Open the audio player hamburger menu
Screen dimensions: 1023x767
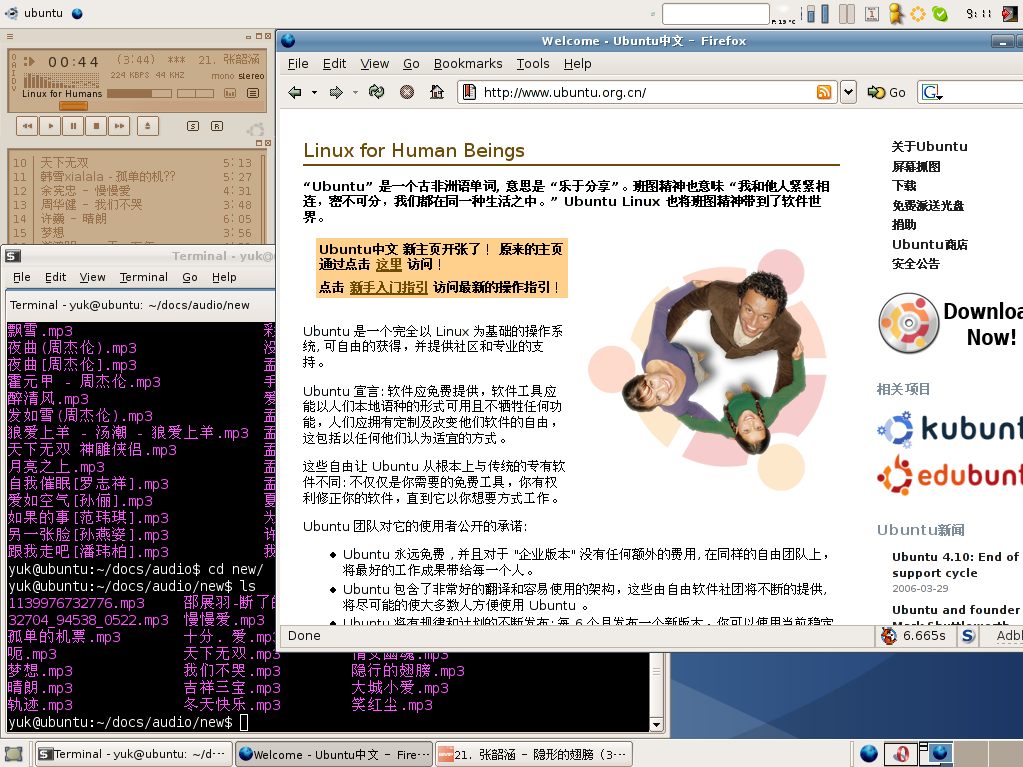[10, 37]
